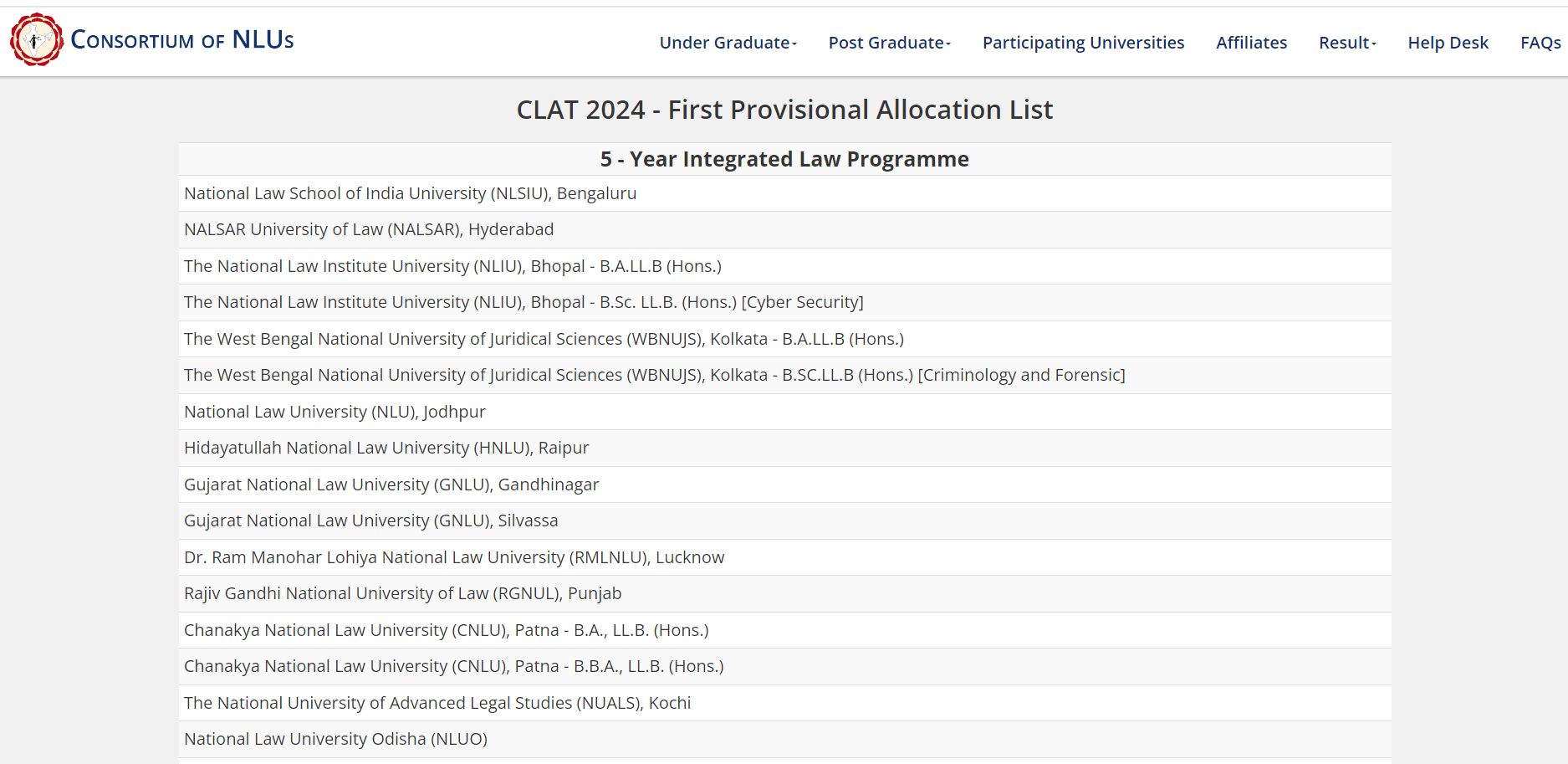
Task: Open the Consortium of NLUs home text link
Action: point(182,39)
